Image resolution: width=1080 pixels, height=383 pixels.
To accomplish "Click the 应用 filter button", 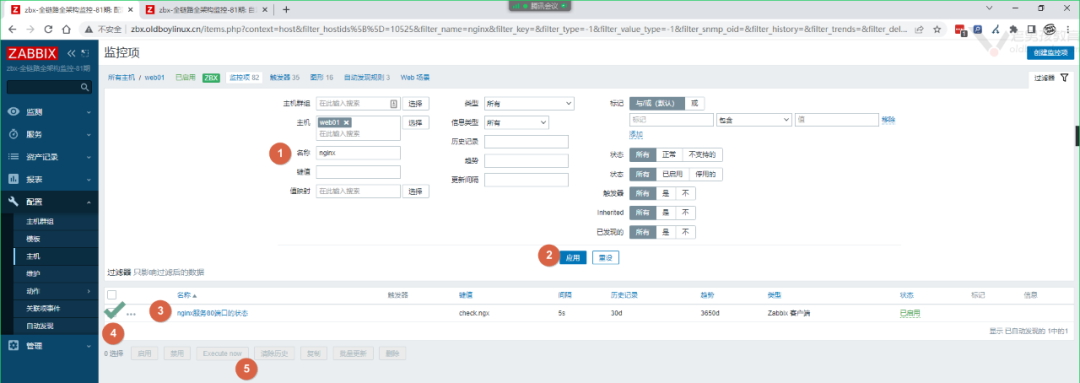I will pyautogui.click(x=572, y=258).
